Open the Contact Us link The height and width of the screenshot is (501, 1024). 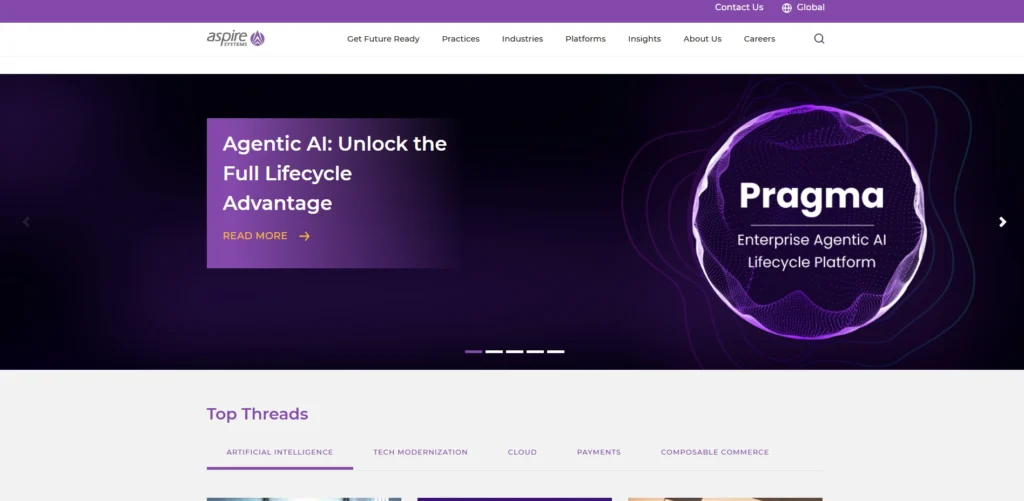739,7
